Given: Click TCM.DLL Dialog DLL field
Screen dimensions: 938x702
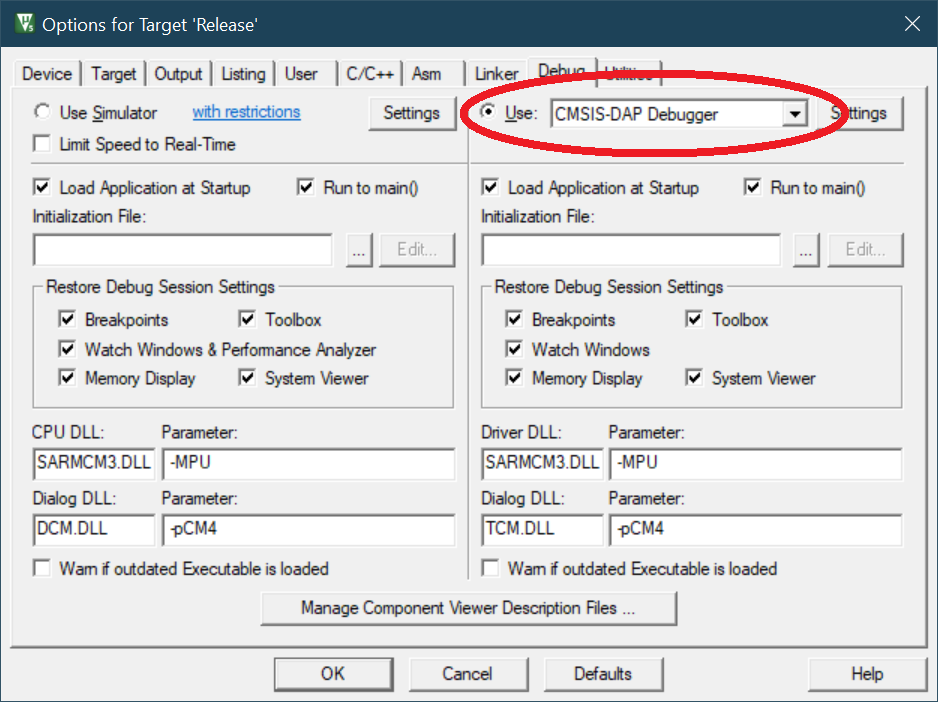Looking at the screenshot, I should [543, 530].
